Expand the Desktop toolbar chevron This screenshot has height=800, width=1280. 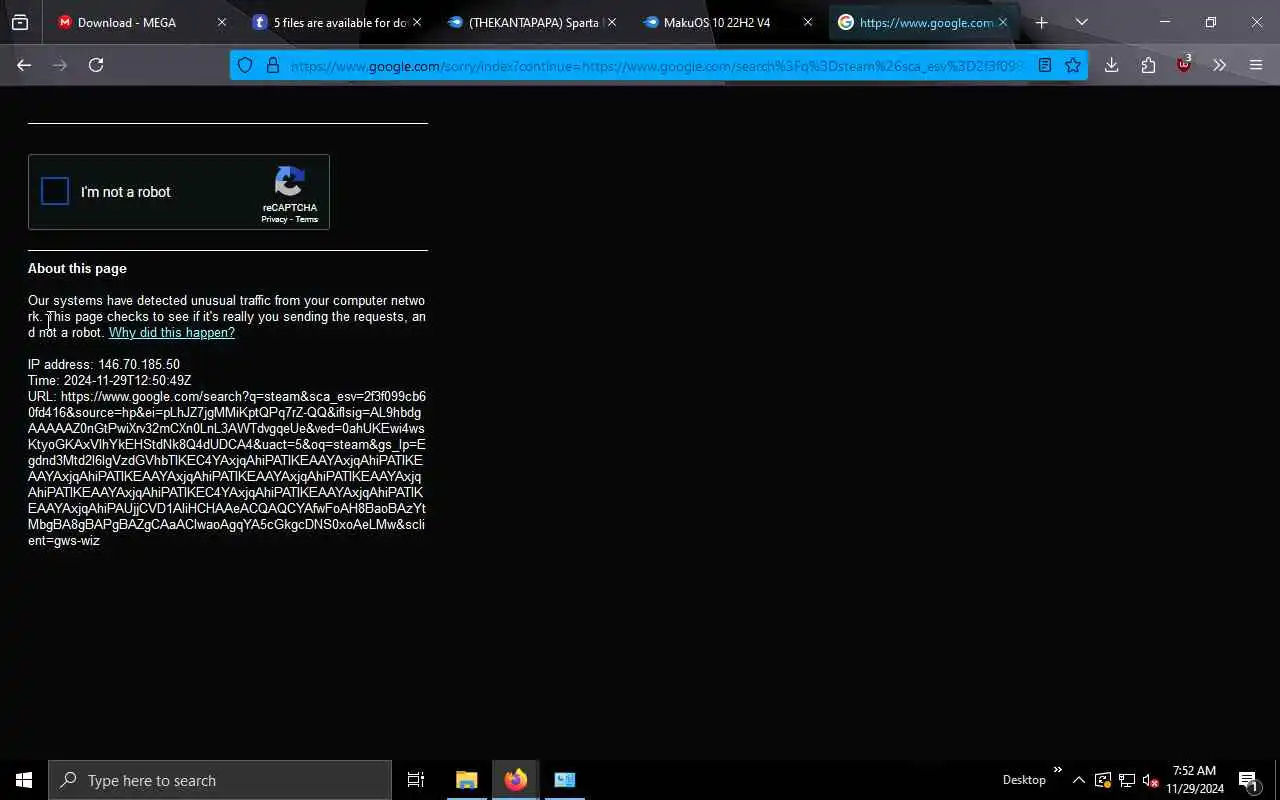pyautogui.click(x=1057, y=770)
